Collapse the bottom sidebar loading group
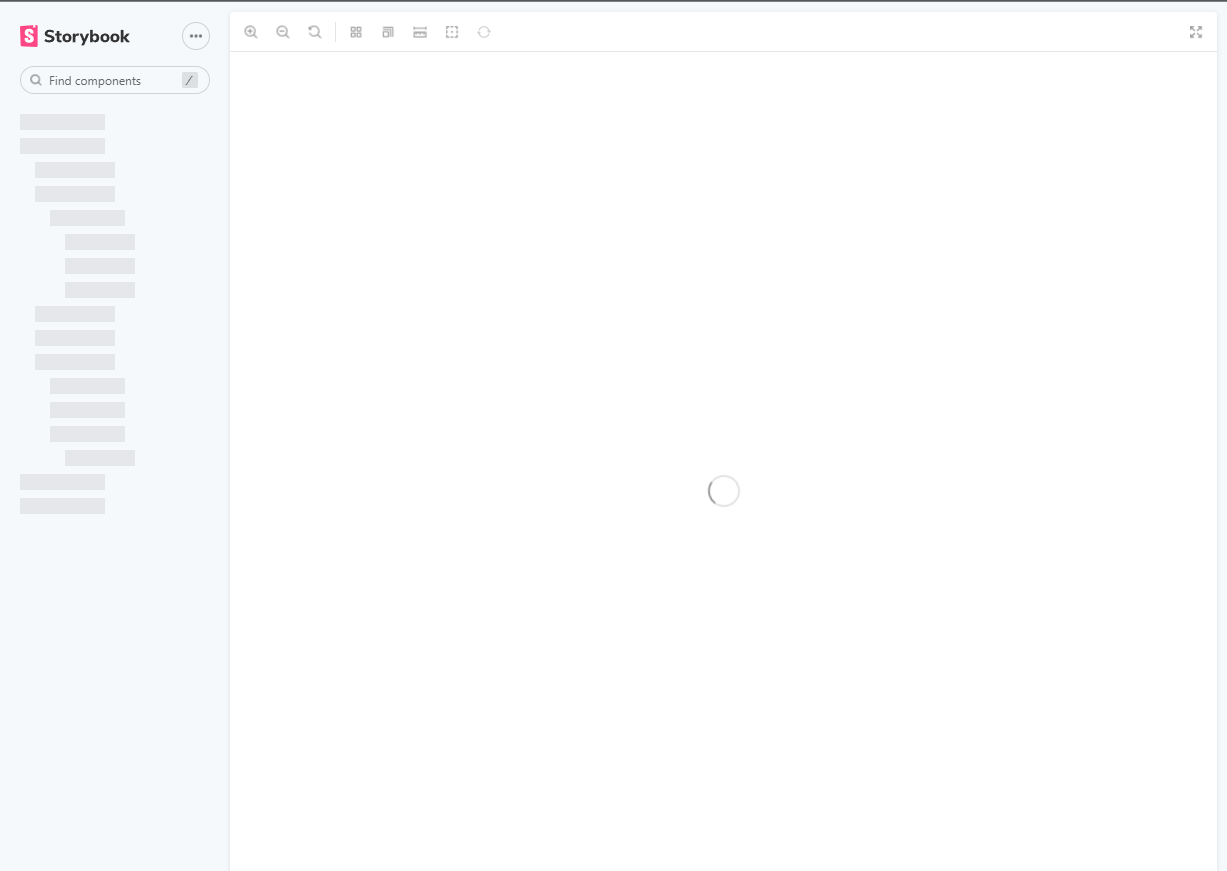Screen dimensions: 1227x871 [x=62, y=505]
